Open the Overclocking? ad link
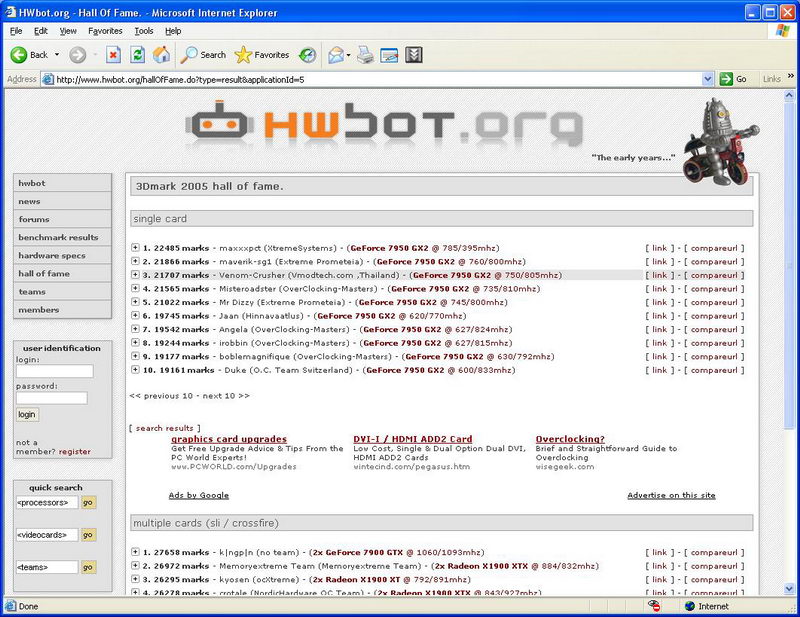800x617 pixels. click(x=570, y=439)
